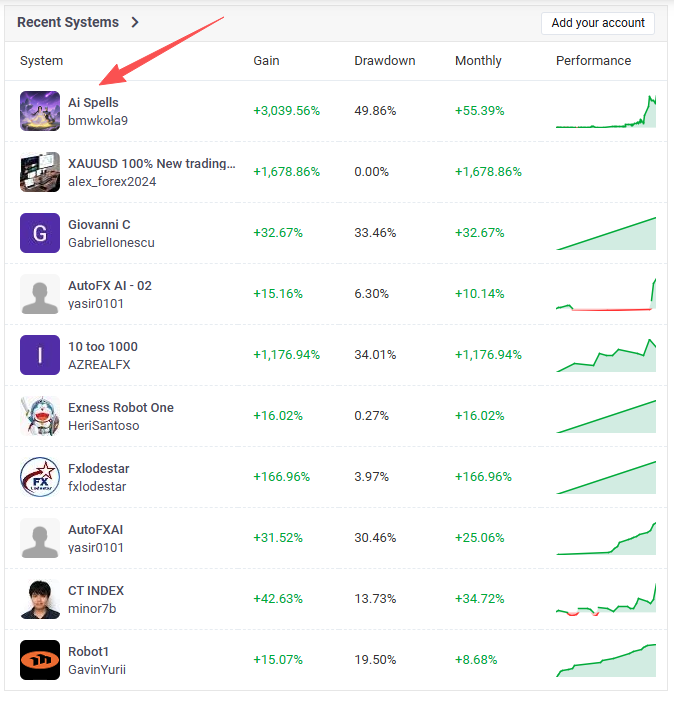The height and width of the screenshot is (707, 674).
Task: Click the Robot1 orange logo avatar
Action: (x=40, y=660)
